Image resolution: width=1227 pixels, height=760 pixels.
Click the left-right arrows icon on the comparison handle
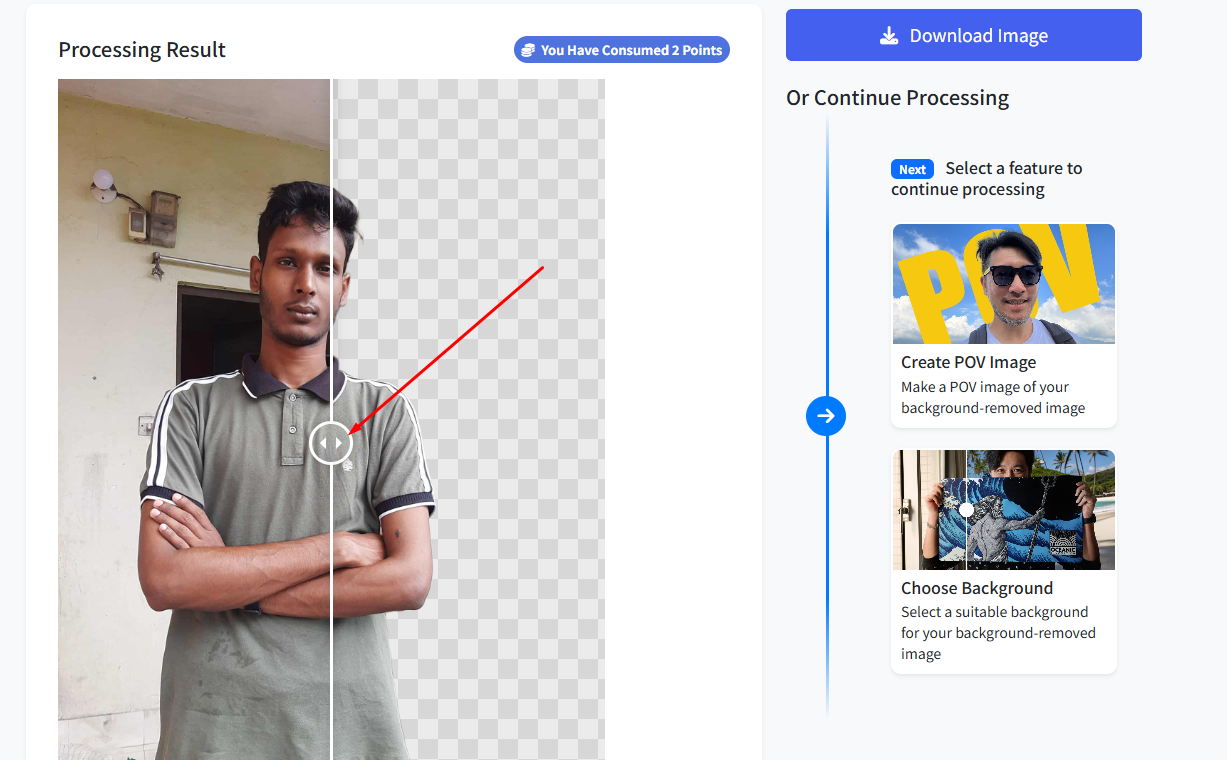tap(330, 443)
